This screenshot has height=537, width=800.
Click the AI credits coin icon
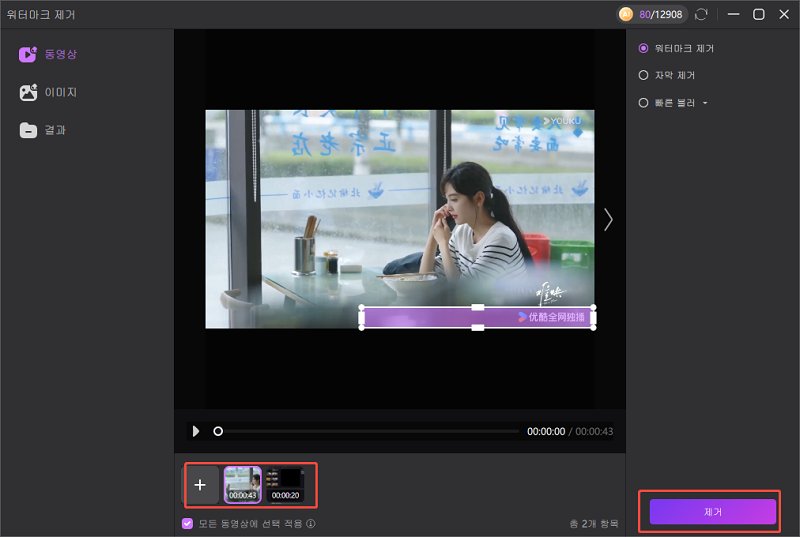[626, 14]
